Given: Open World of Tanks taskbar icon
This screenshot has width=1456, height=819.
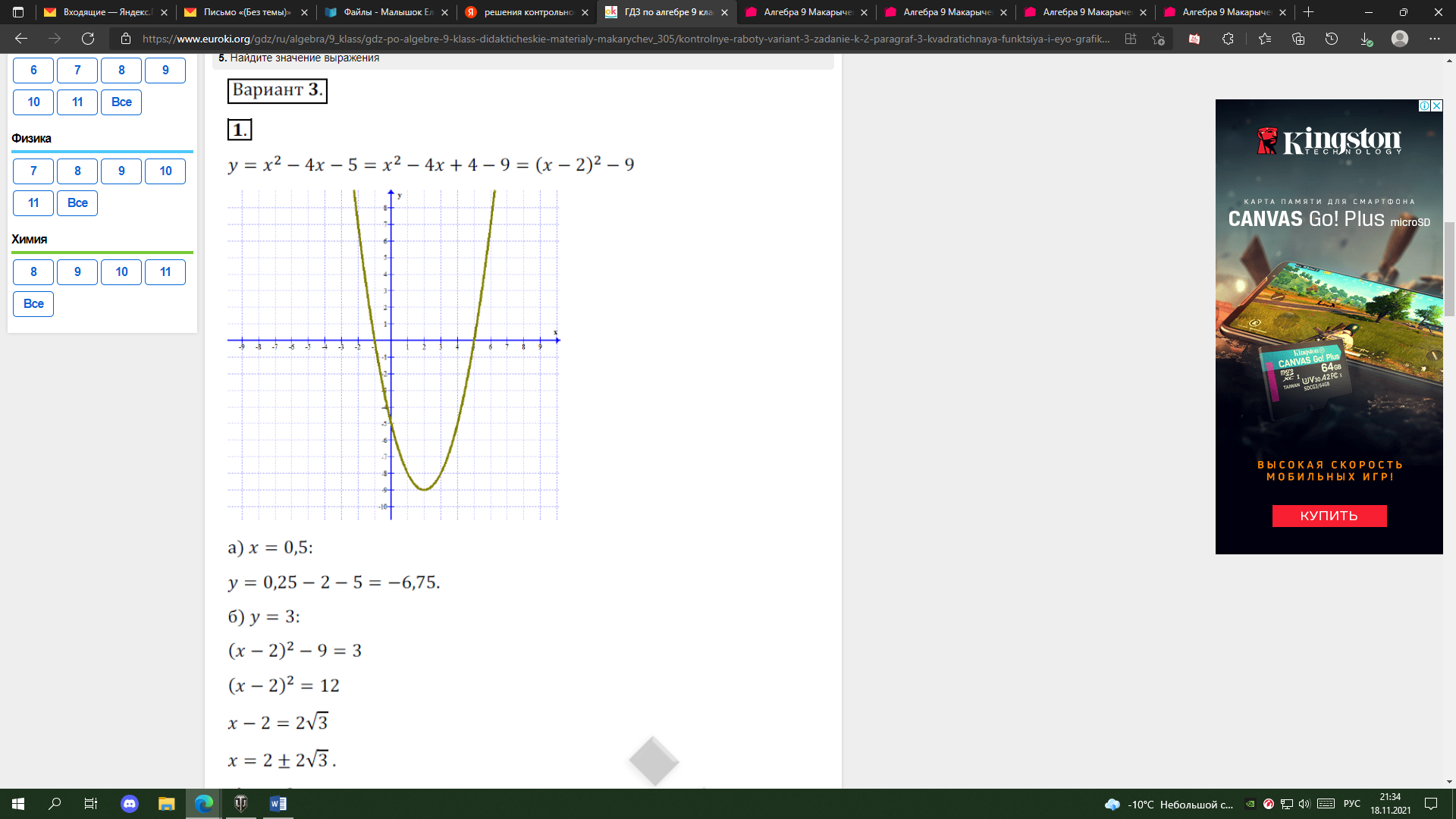Looking at the screenshot, I should tap(241, 804).
